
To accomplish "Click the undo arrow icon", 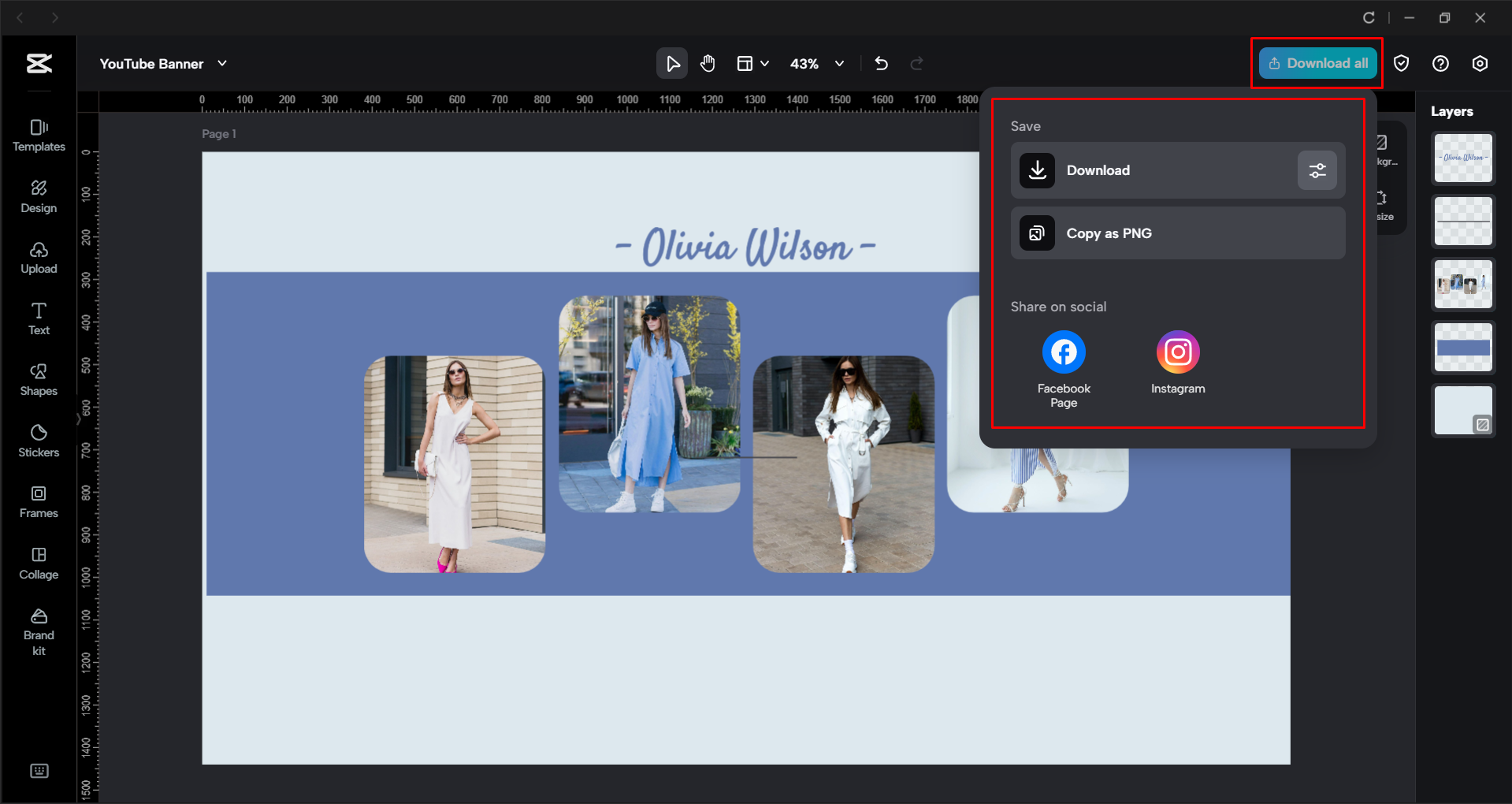I will point(881,63).
